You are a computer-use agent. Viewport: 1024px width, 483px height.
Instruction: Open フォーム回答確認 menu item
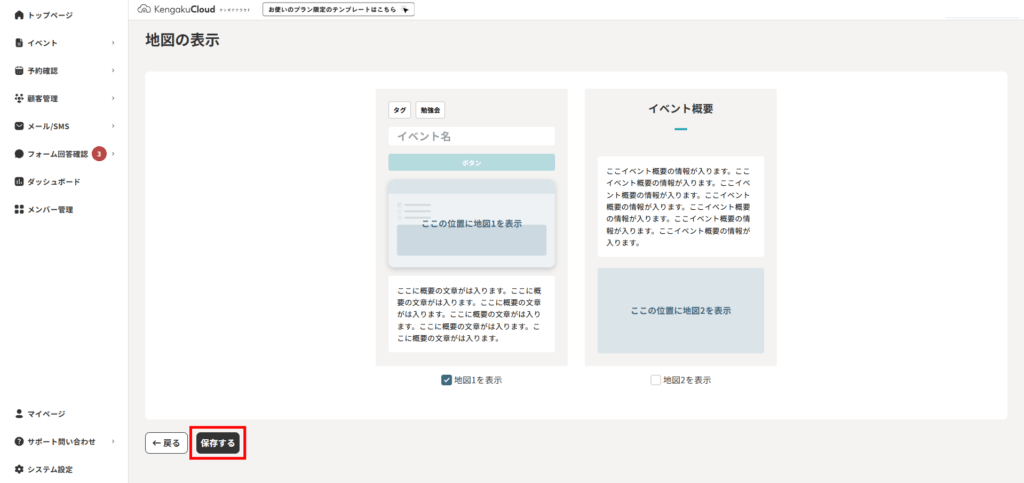57,154
